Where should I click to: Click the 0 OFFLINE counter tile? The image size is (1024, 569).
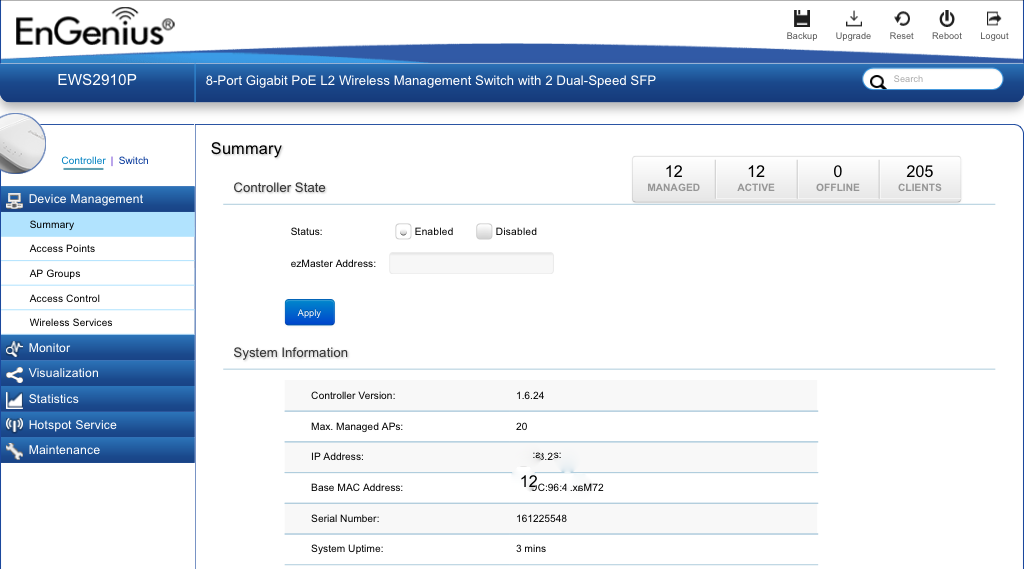tap(838, 178)
